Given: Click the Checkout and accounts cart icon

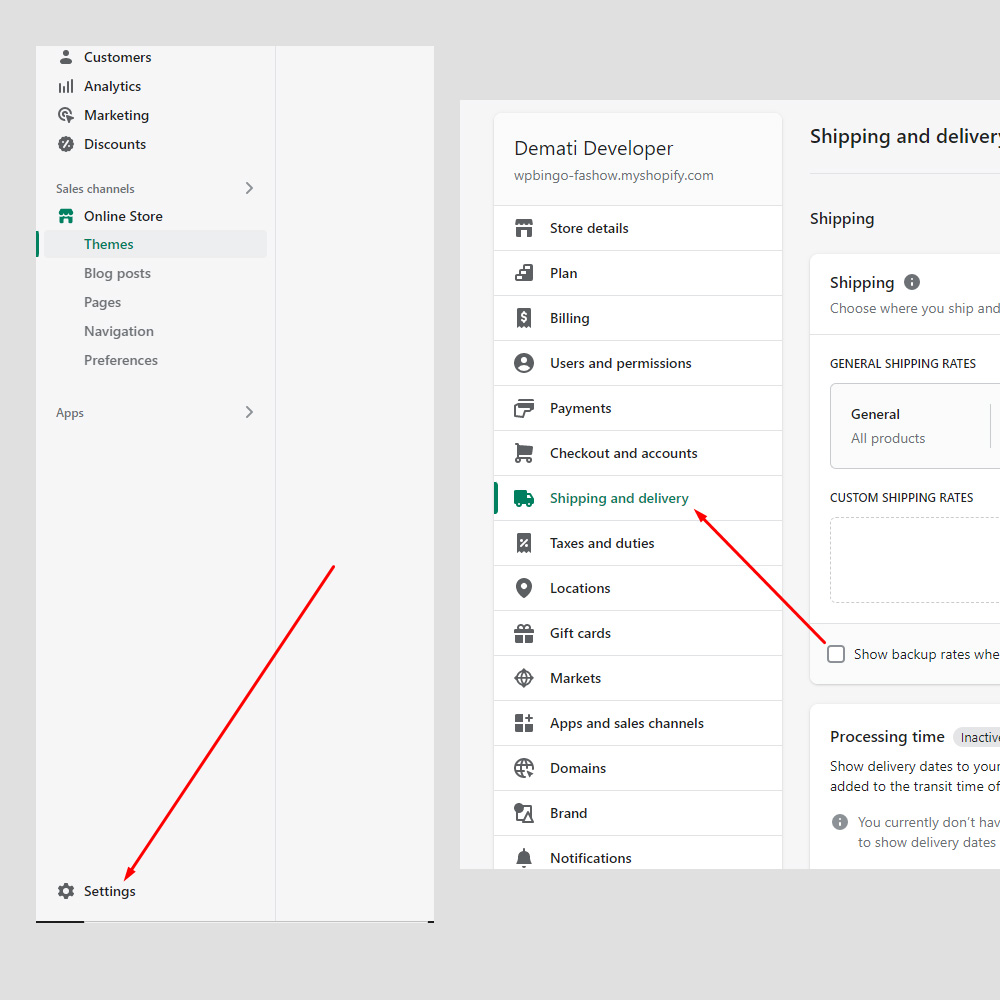Looking at the screenshot, I should pos(524,453).
